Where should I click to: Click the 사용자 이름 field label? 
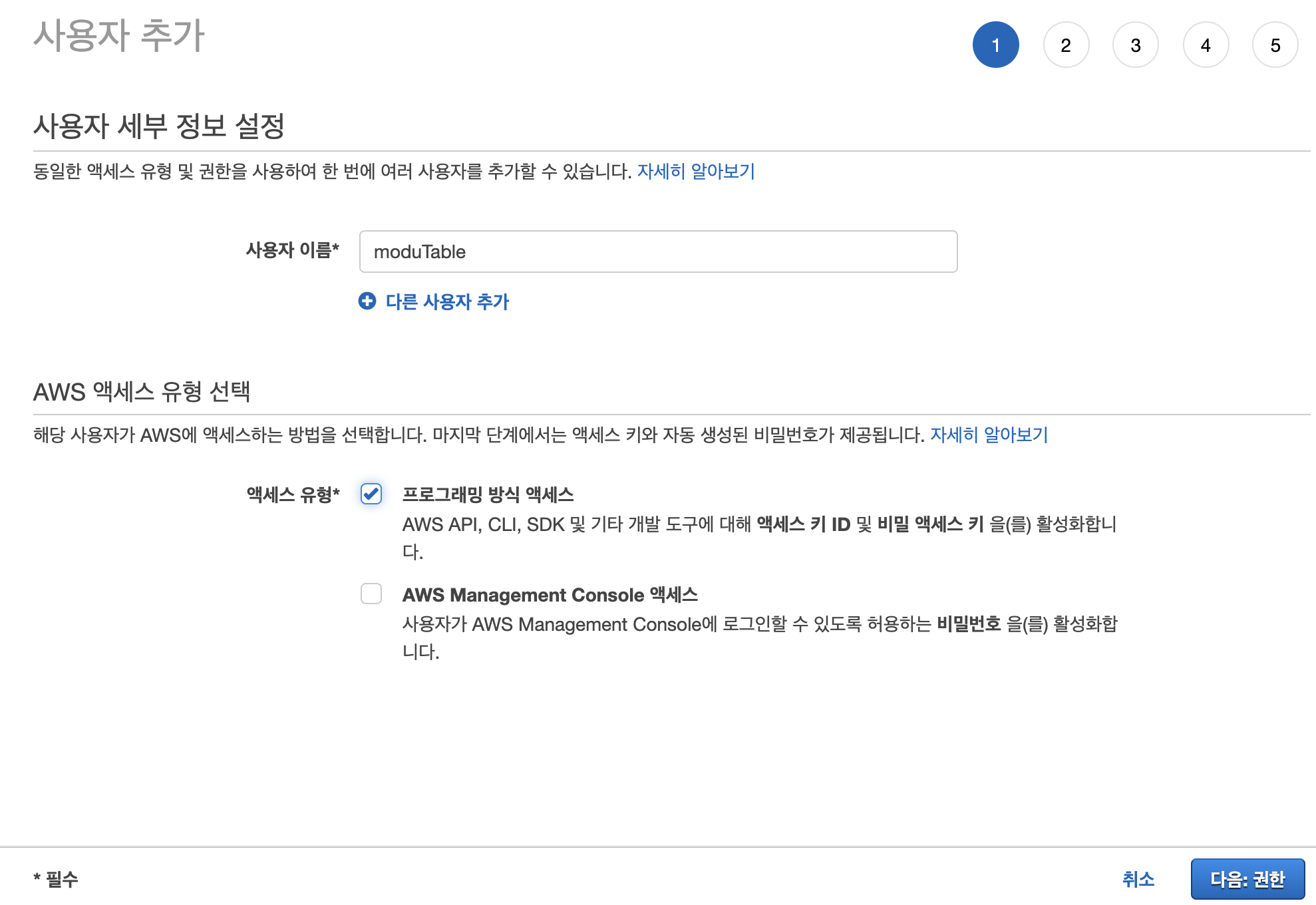point(292,250)
